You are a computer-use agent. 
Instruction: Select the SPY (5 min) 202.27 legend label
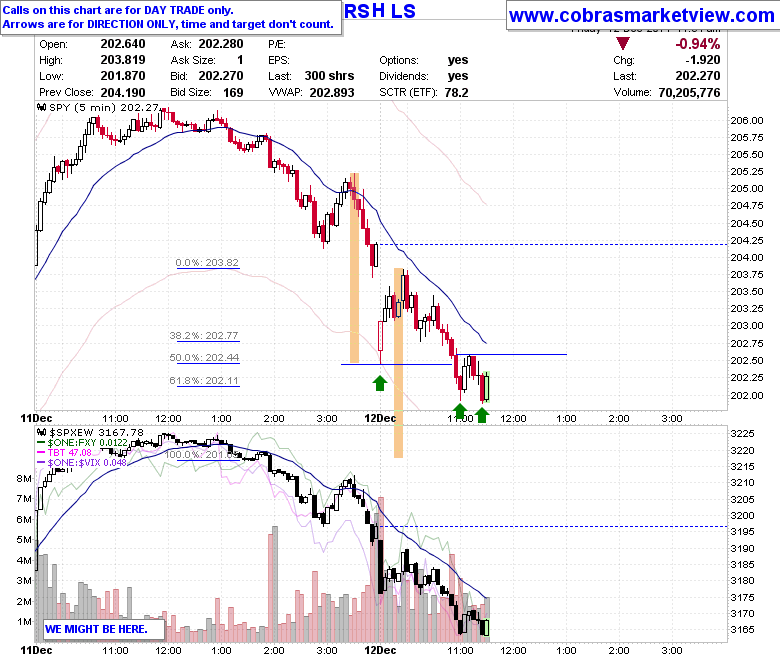(104, 107)
